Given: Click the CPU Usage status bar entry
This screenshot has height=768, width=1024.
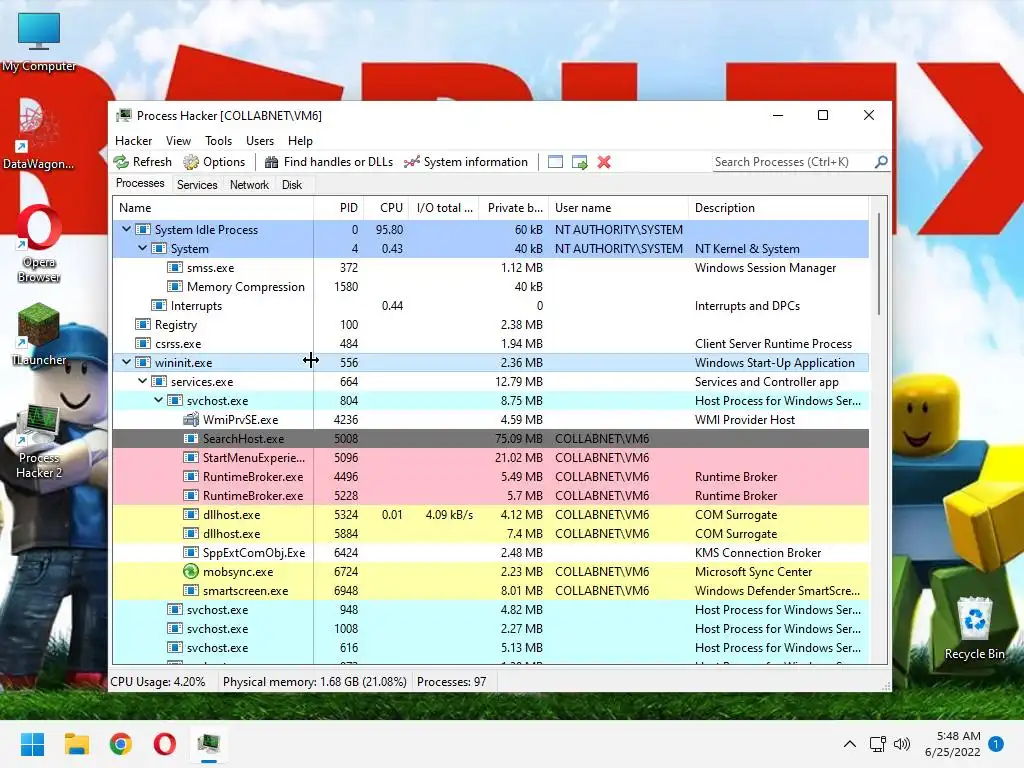Looking at the screenshot, I should [x=157, y=682].
